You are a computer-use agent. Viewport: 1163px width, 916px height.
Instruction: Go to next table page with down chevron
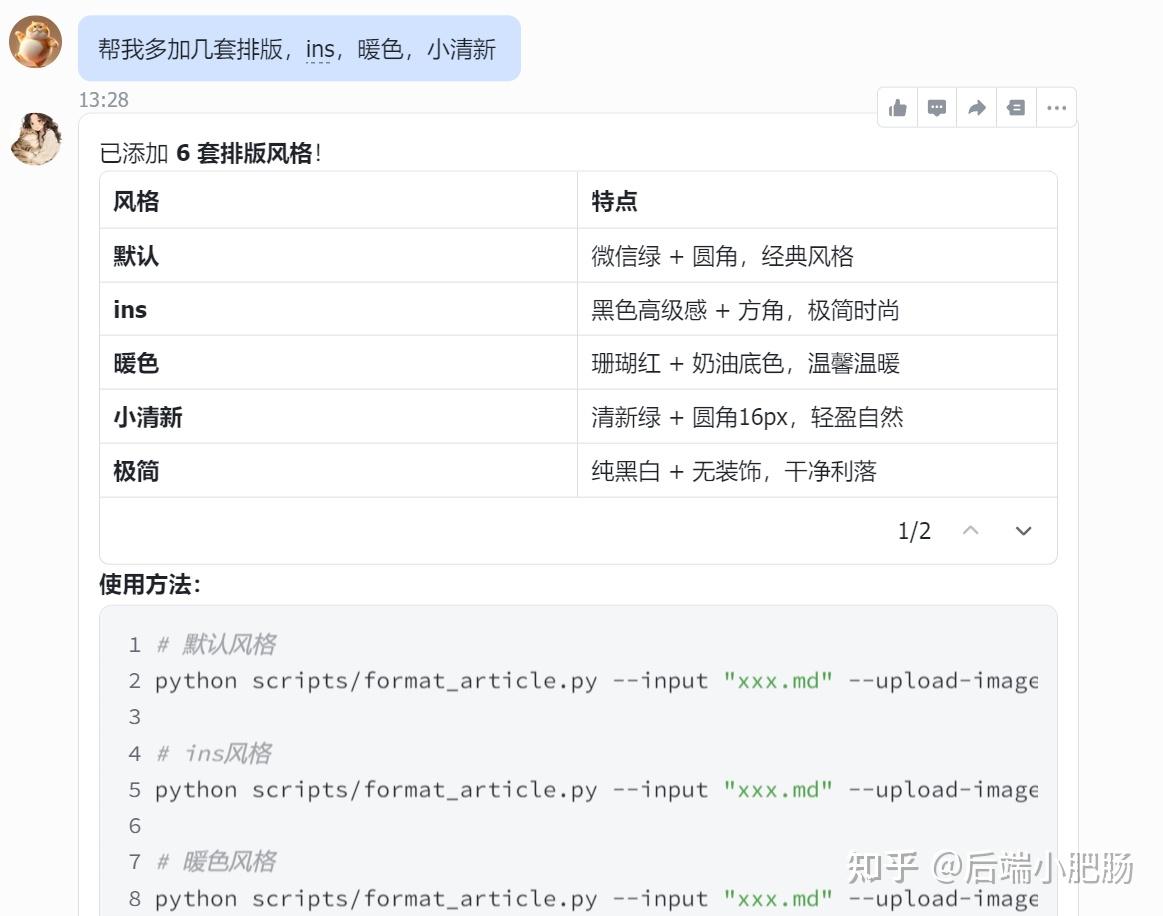click(1023, 531)
